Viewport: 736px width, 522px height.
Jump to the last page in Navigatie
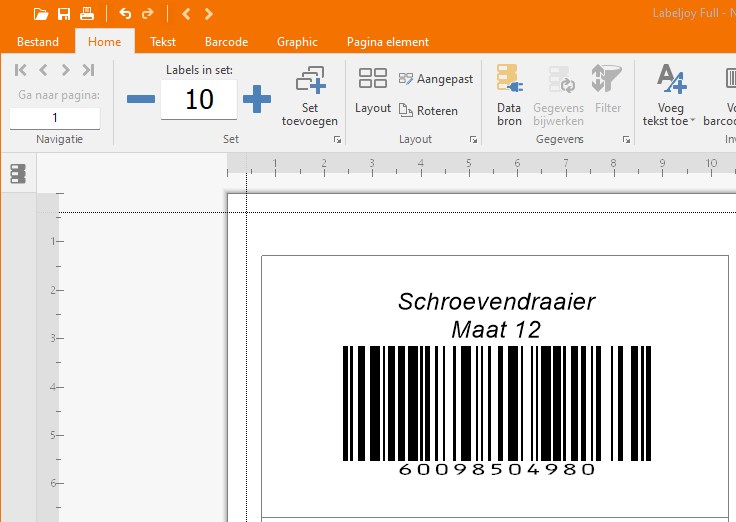[88, 70]
